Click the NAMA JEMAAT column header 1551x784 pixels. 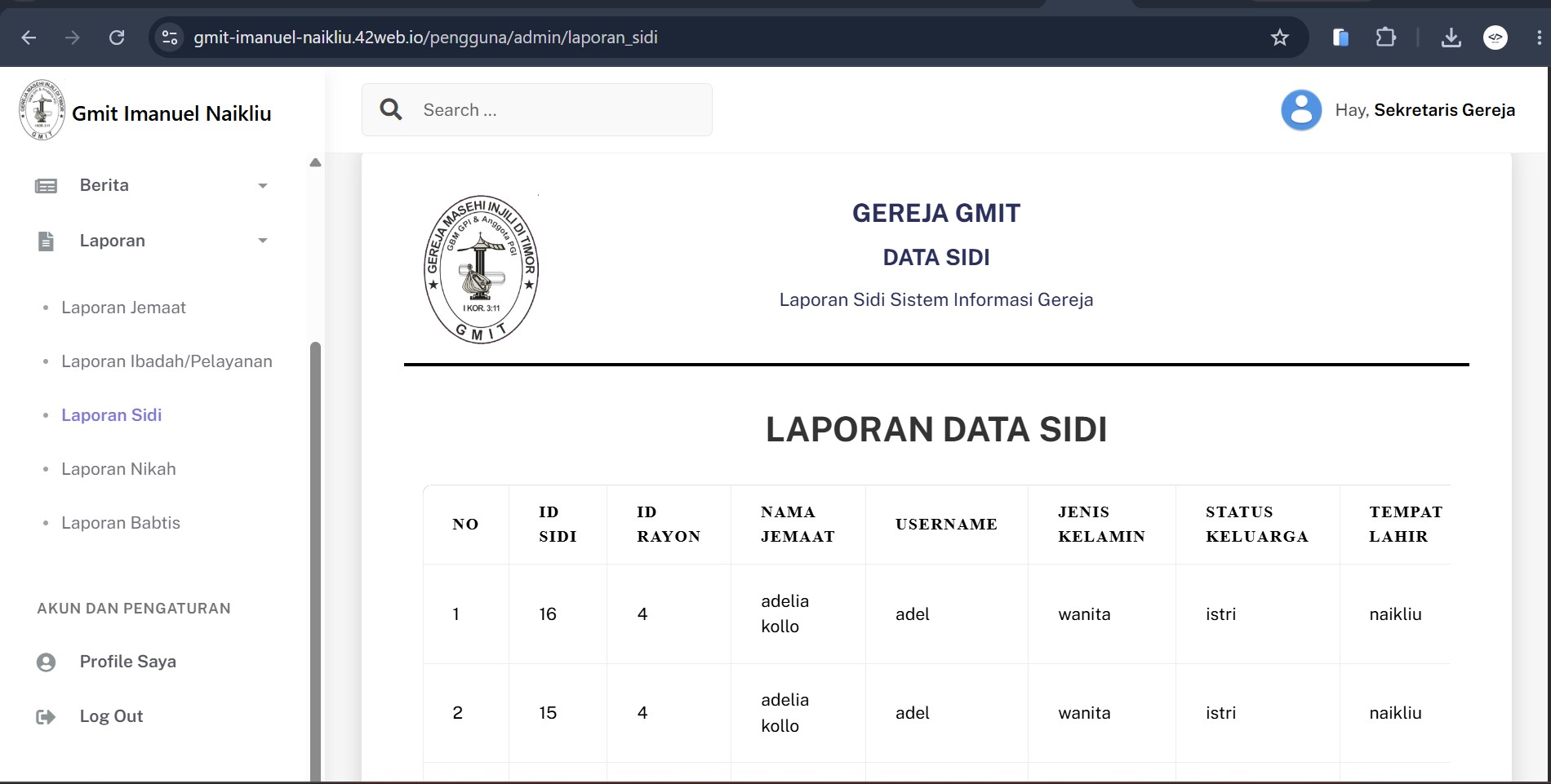click(x=798, y=525)
